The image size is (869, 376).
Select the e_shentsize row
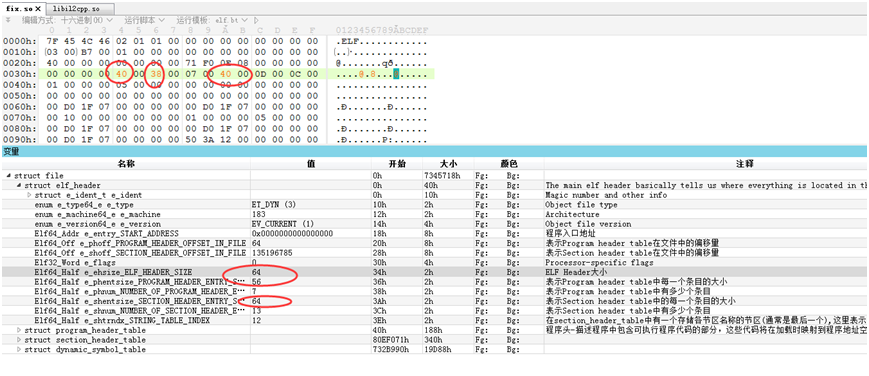tap(434, 301)
